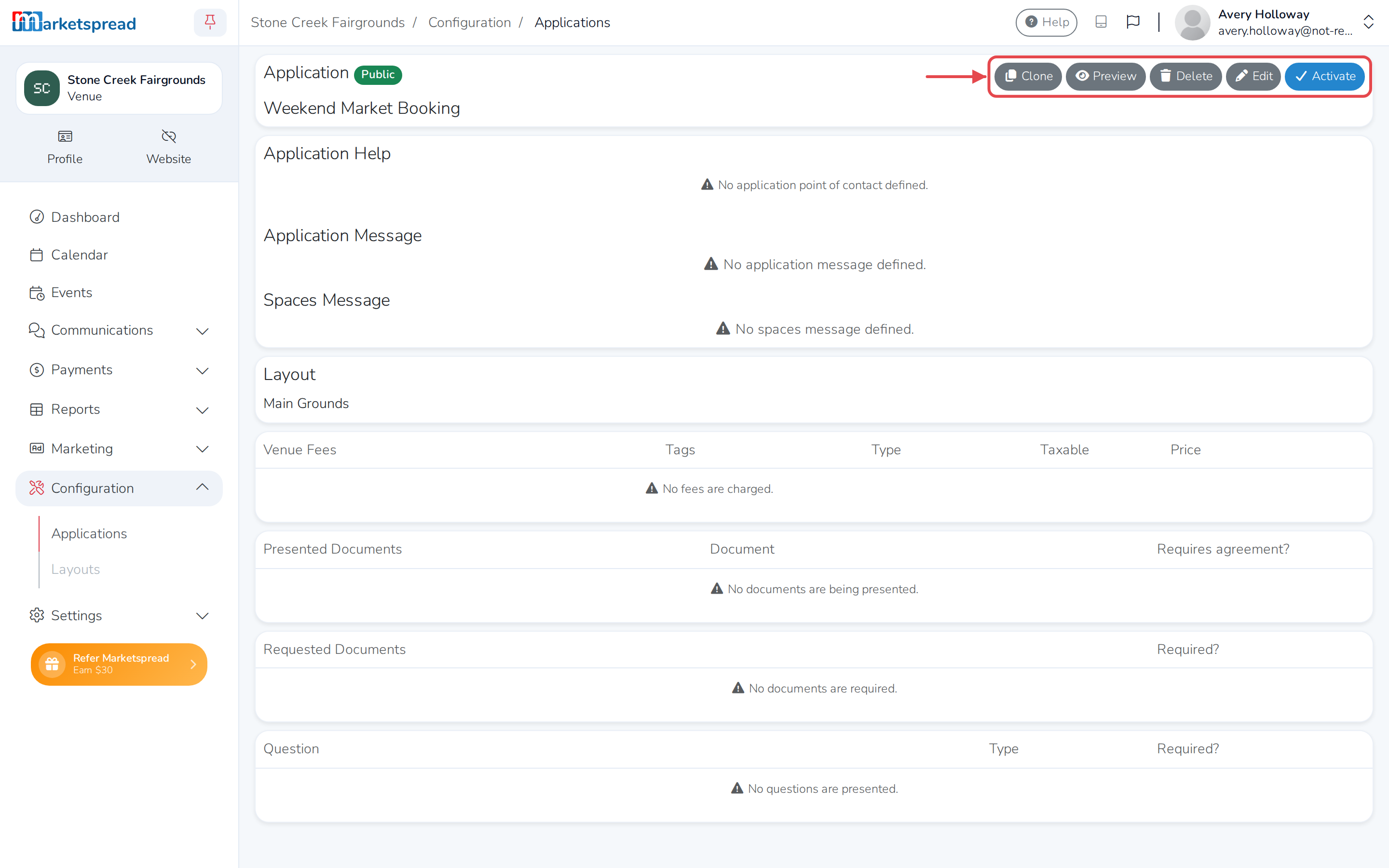Screen dimensions: 1389x868
Task: Open the user account switcher arrows
Action: pos(1368,22)
